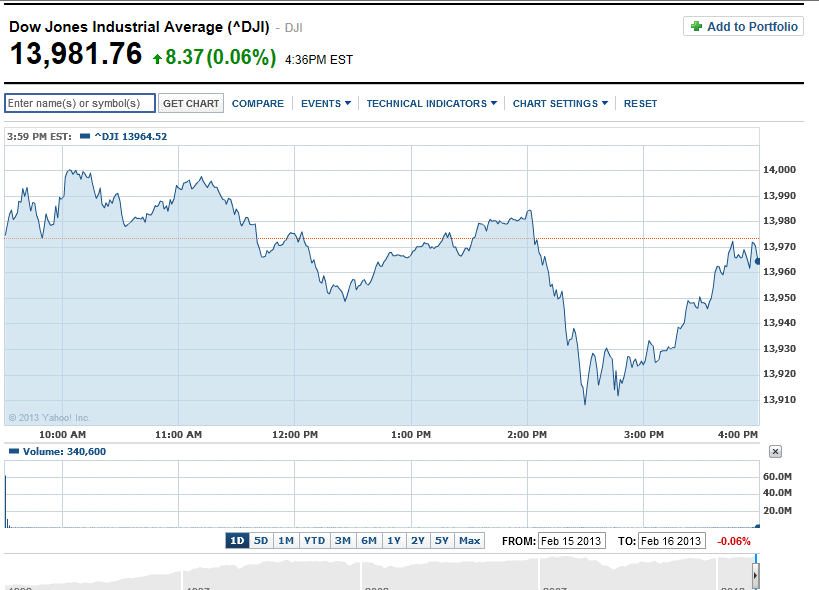819x590 pixels.
Task: Open the Chart Settings dropdown
Action: click(x=560, y=103)
